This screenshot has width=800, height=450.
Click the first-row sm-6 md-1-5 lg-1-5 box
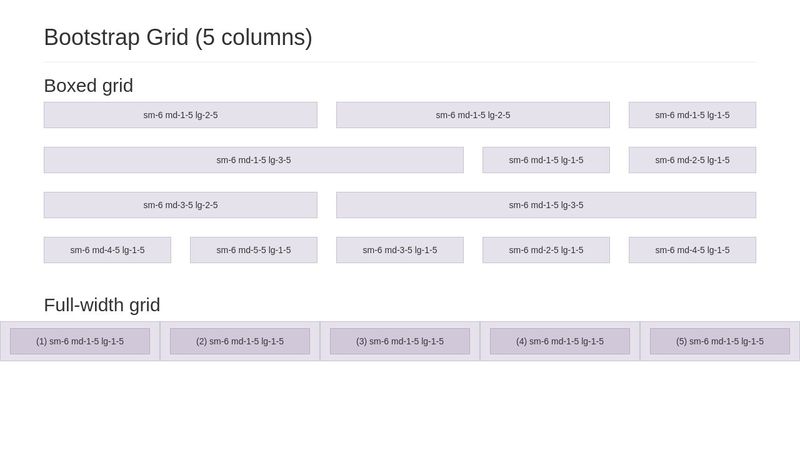pos(692,115)
